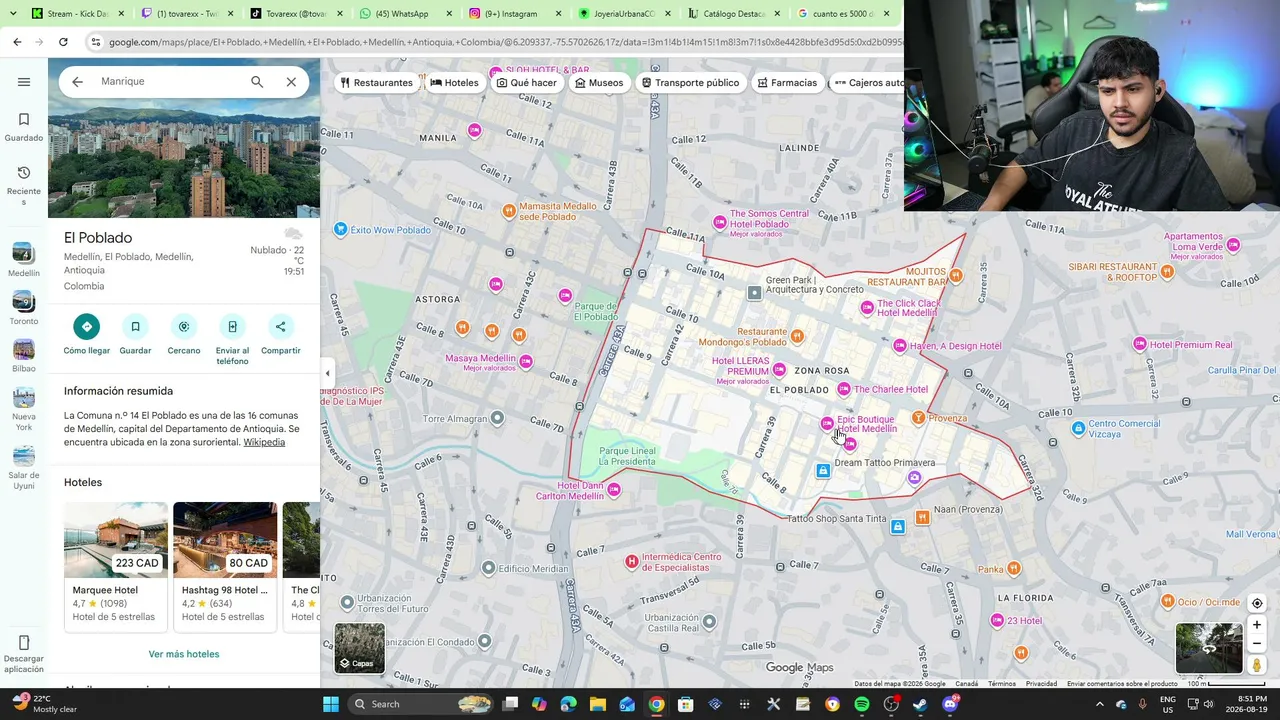1280x720 pixels.
Task: Open the Wikipedia link in summary
Action: (264, 442)
